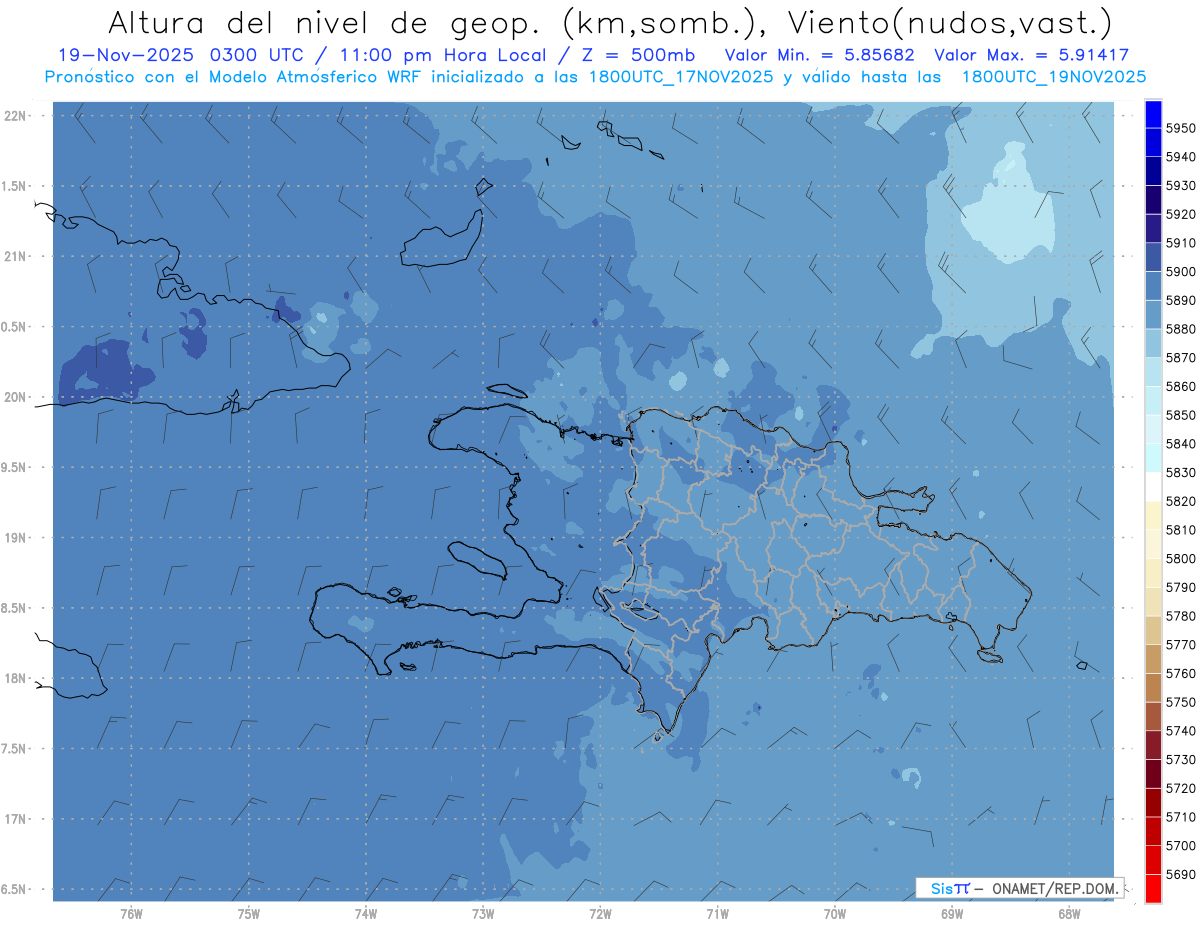Click the 5880 legend value
The width and height of the screenshot is (1200, 927).
pos(1180,329)
